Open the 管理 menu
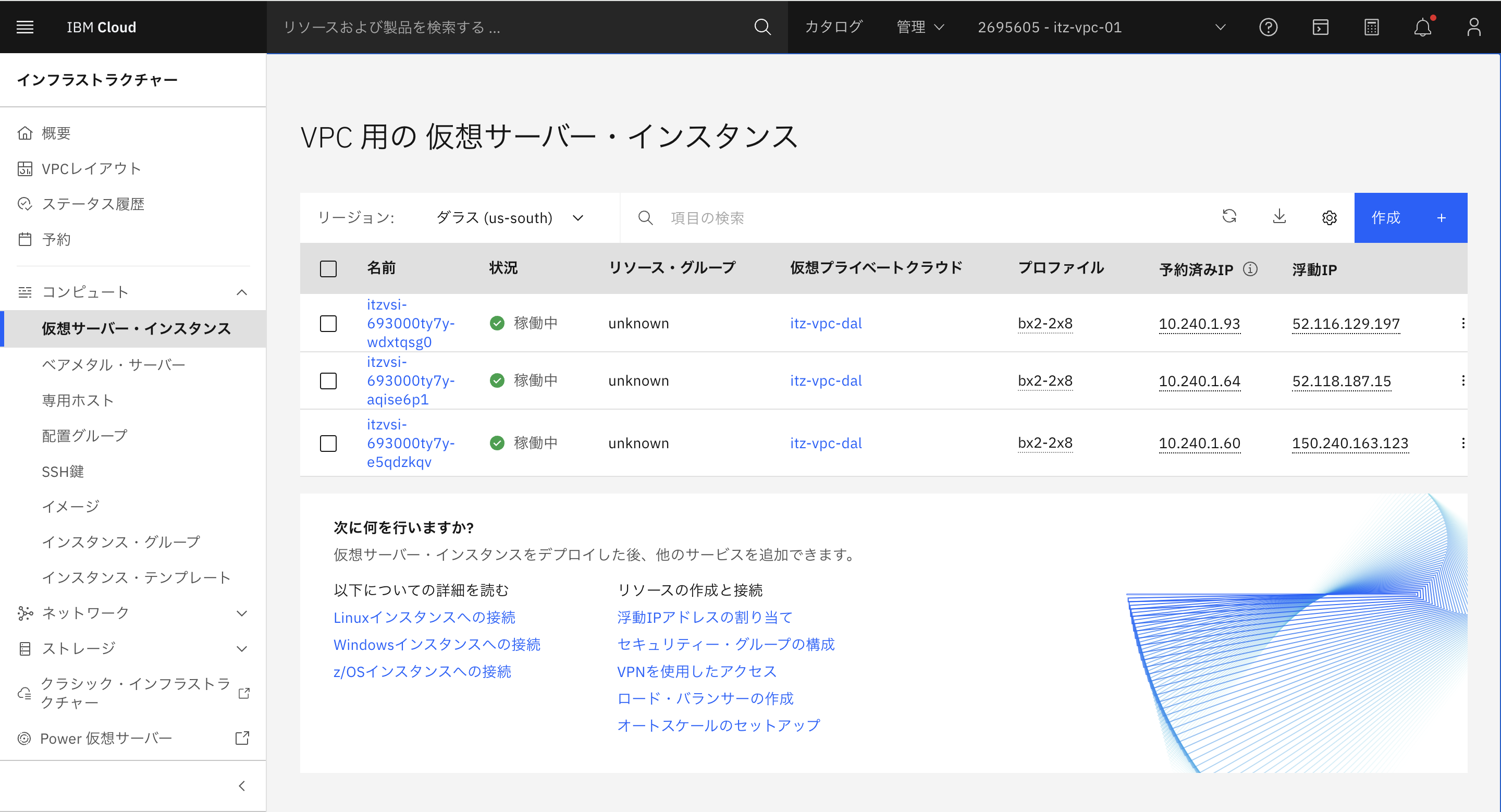The width and height of the screenshot is (1501, 812). (919, 27)
